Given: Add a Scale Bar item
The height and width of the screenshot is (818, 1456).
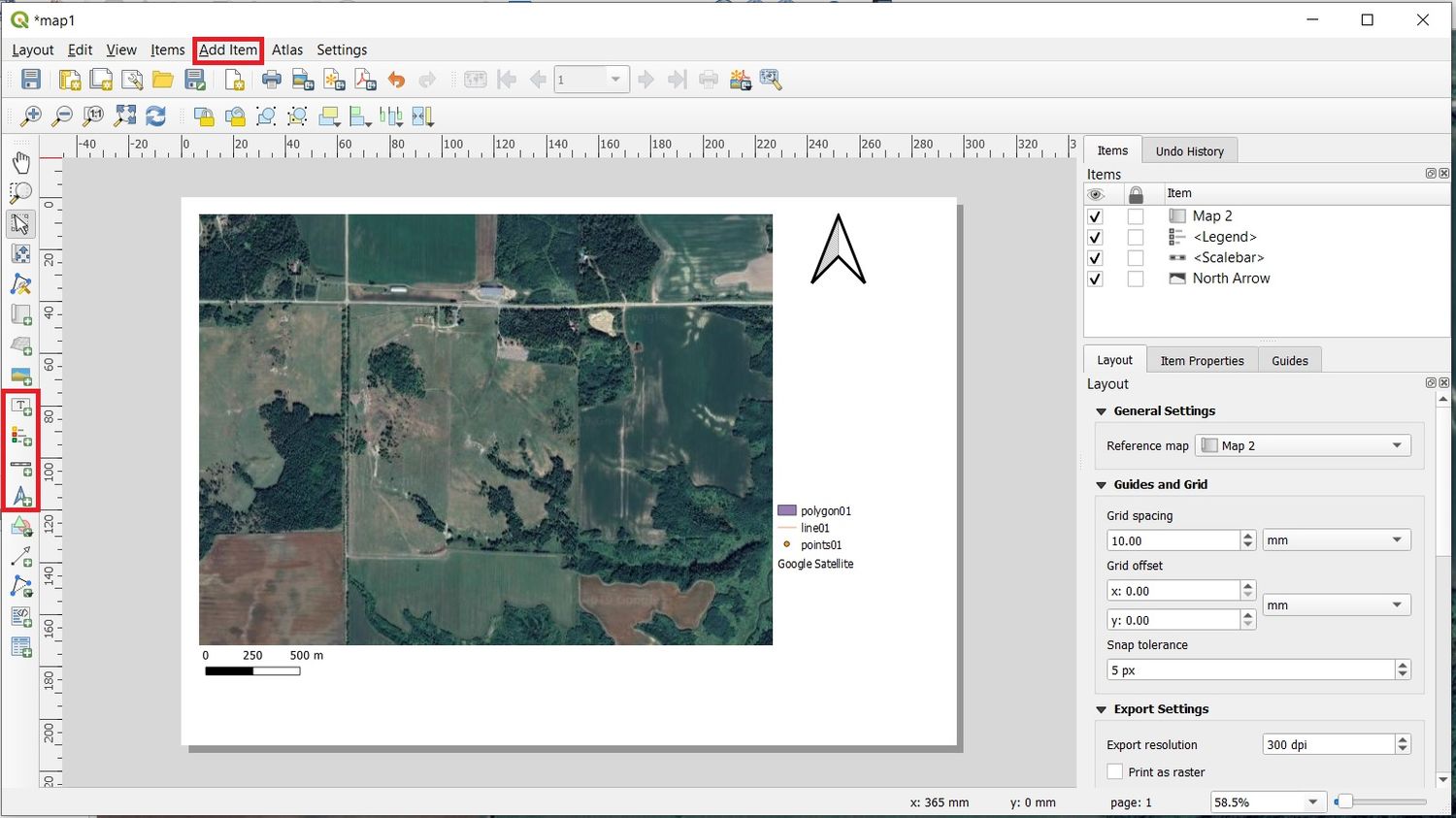Looking at the screenshot, I should click(19, 467).
